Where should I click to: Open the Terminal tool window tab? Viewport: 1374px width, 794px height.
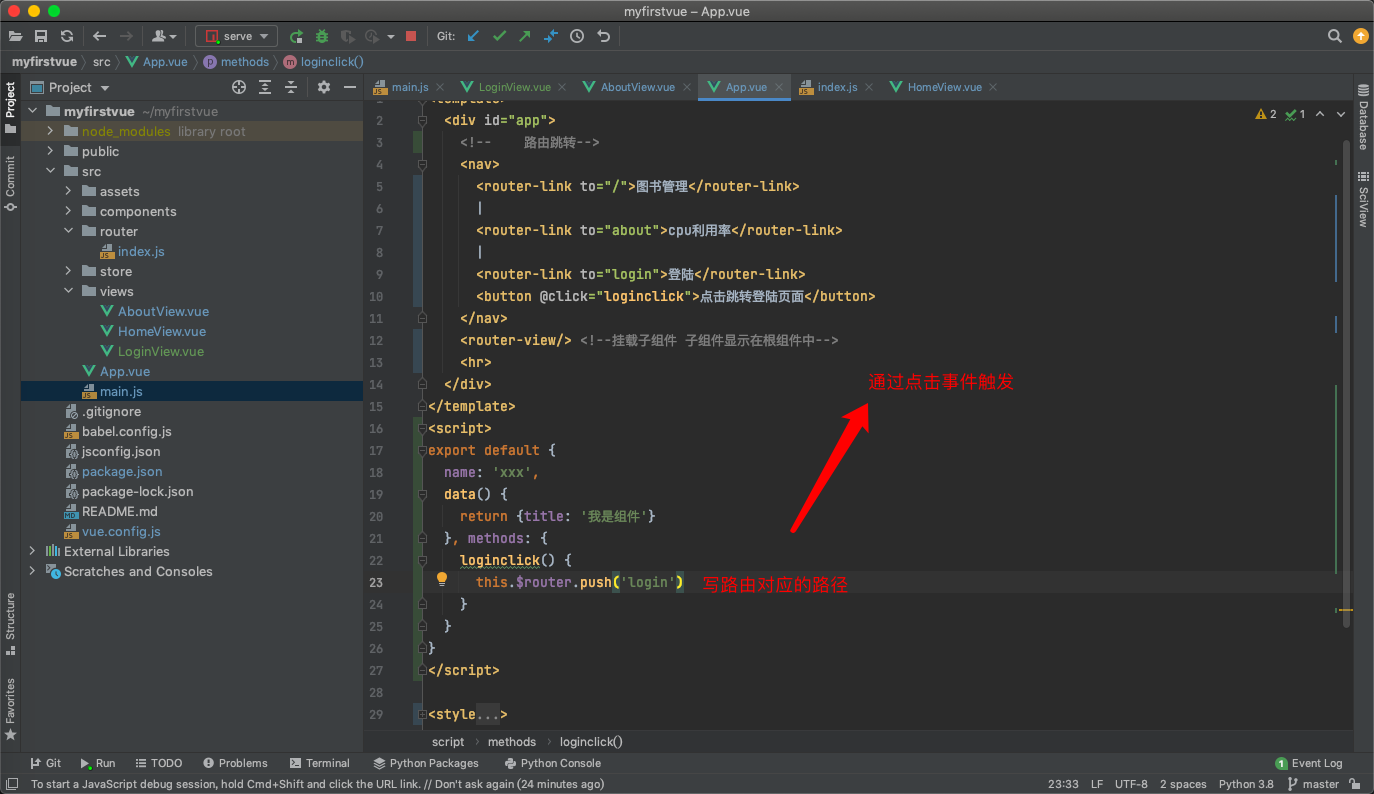coord(319,763)
